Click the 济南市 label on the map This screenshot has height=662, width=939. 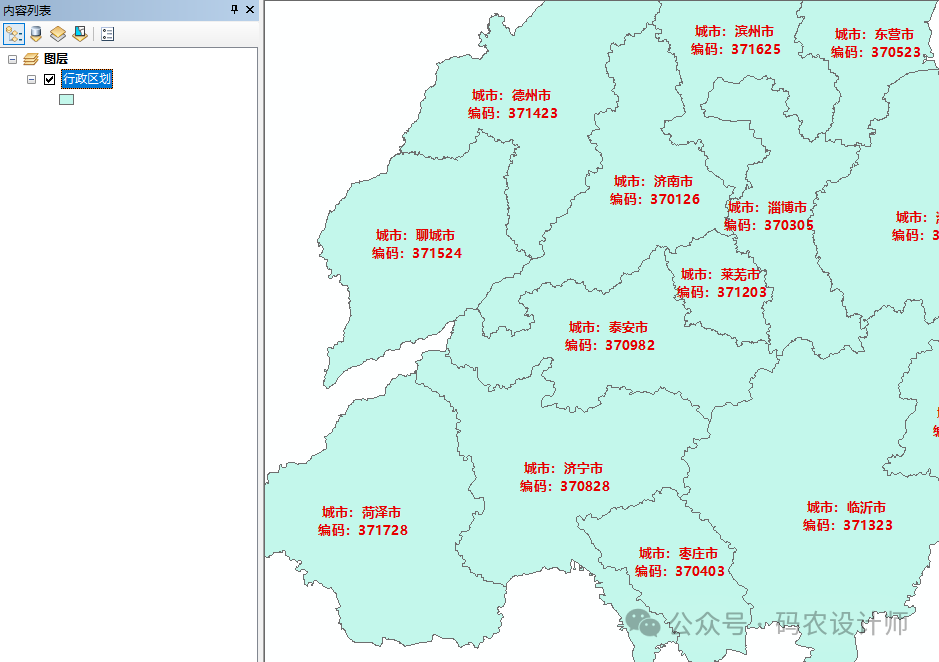click(654, 182)
